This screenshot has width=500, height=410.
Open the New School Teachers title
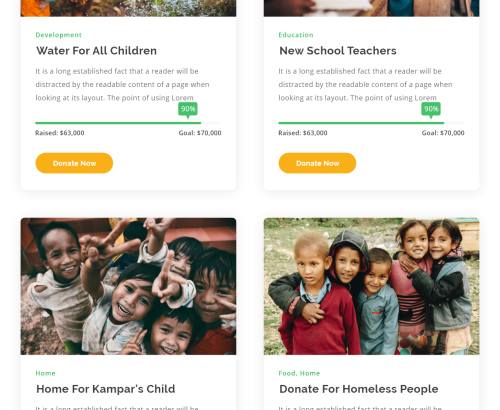pyautogui.click(x=338, y=51)
